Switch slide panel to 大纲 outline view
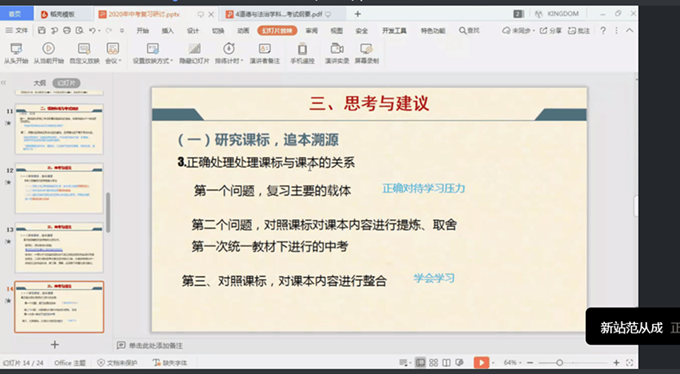 (x=39, y=83)
